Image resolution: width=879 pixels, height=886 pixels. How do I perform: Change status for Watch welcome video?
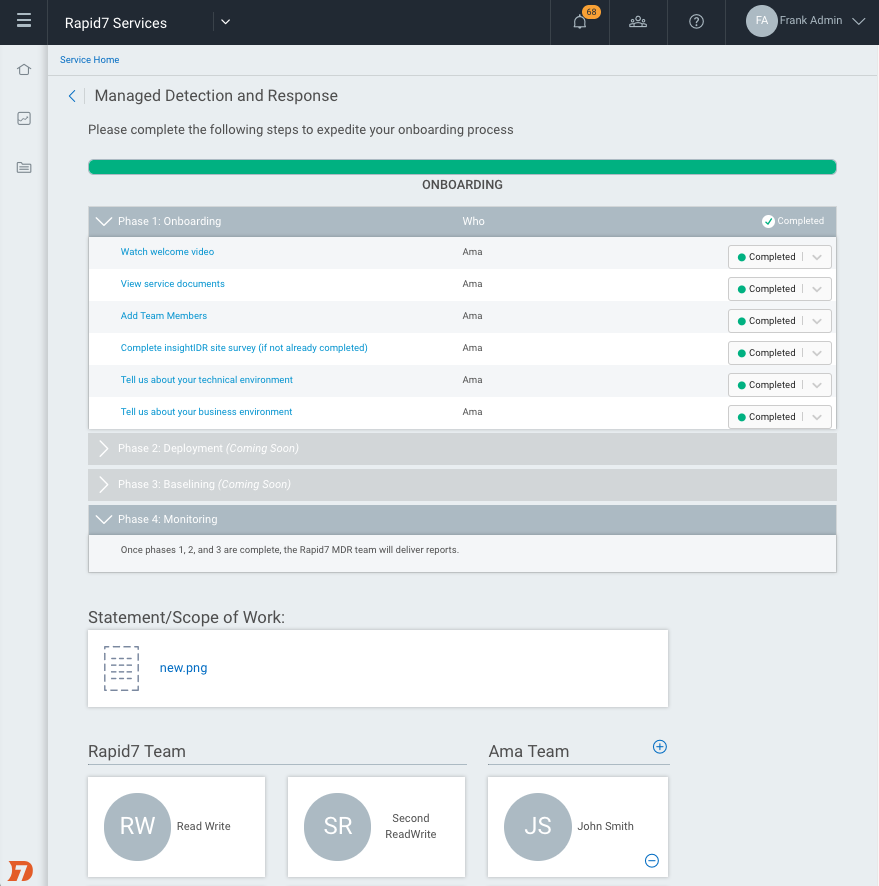(780, 257)
